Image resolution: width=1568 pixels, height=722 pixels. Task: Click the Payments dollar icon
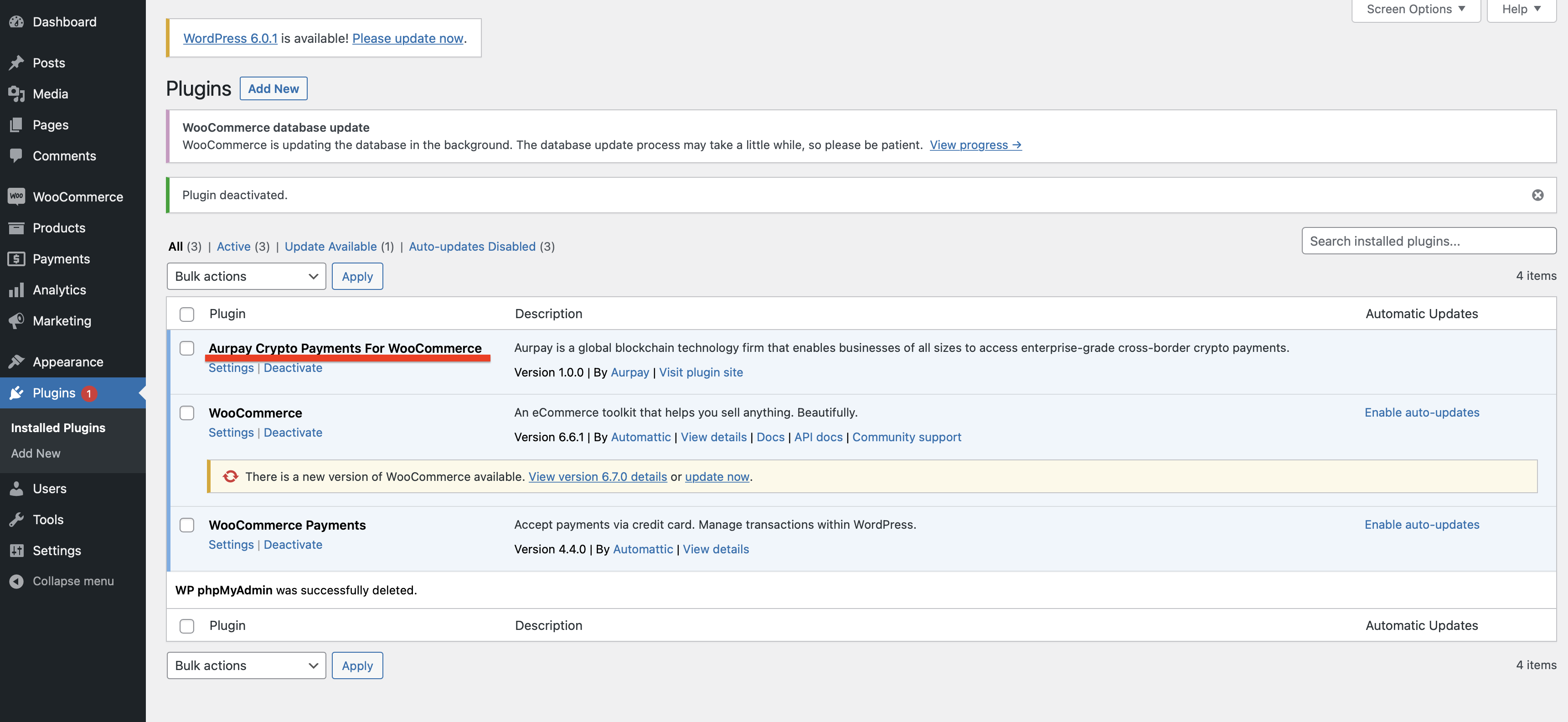pyautogui.click(x=16, y=259)
